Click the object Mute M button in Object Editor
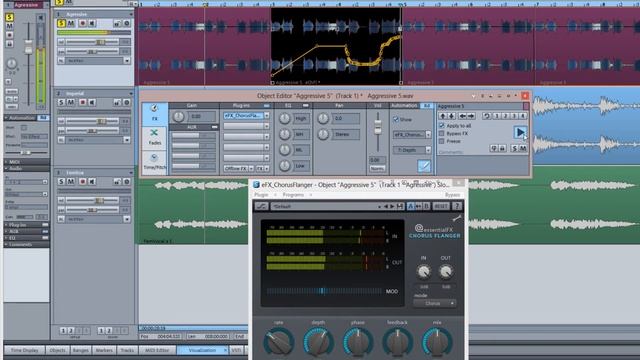This screenshot has height=360, width=640. click(523, 149)
